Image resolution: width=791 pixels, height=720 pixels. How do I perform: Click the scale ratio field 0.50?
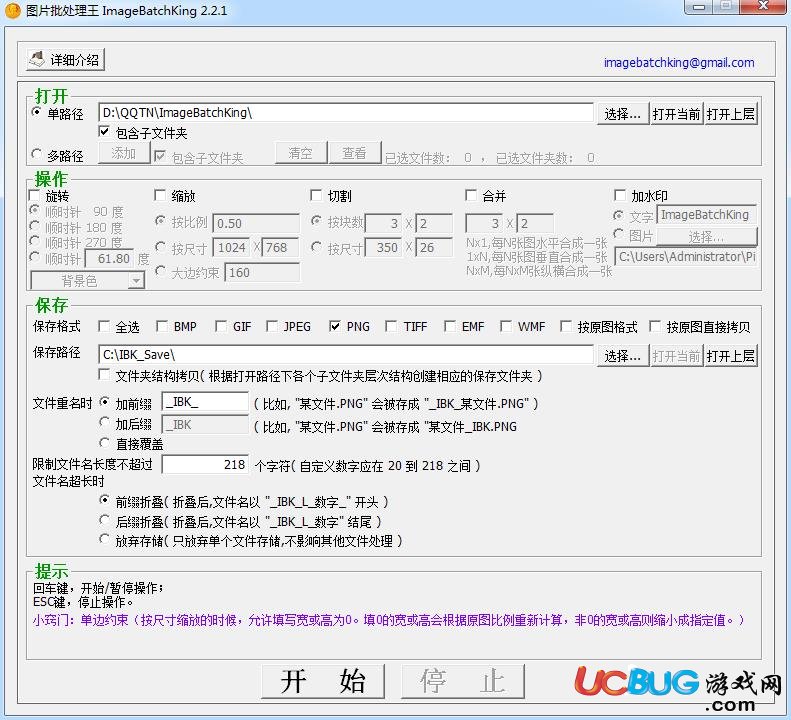256,223
